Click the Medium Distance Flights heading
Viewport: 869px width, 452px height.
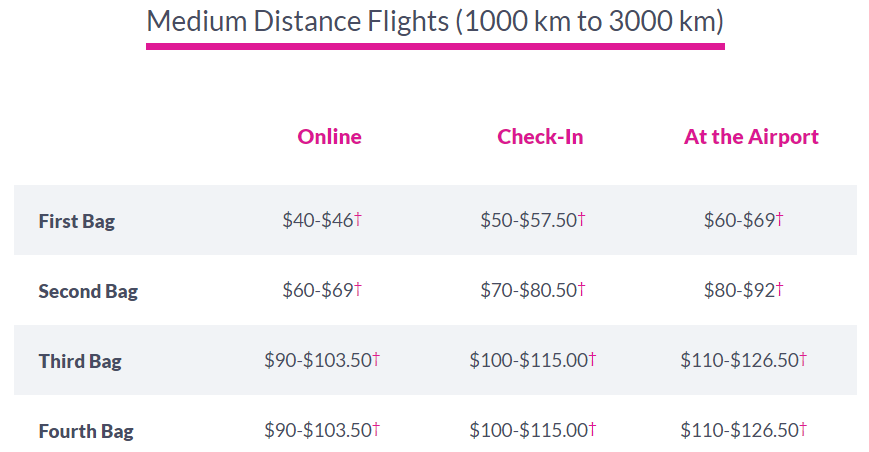pos(434,22)
